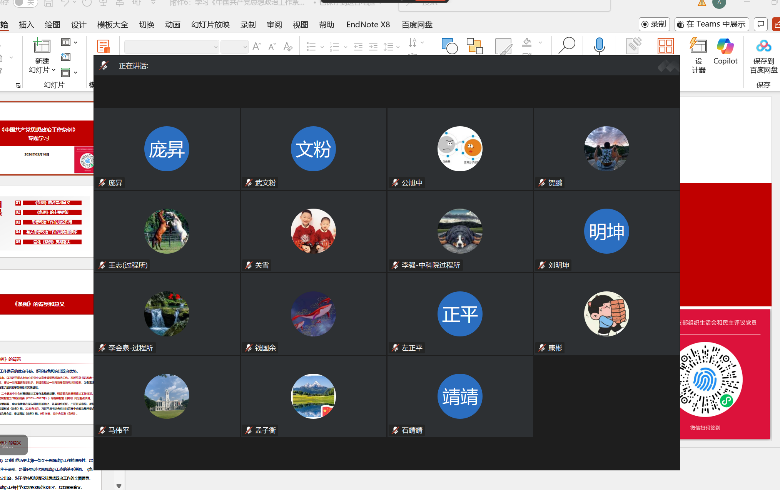Open the font name dropdown box
Image resolution: width=780 pixels, height=490 pixels.
(170, 47)
